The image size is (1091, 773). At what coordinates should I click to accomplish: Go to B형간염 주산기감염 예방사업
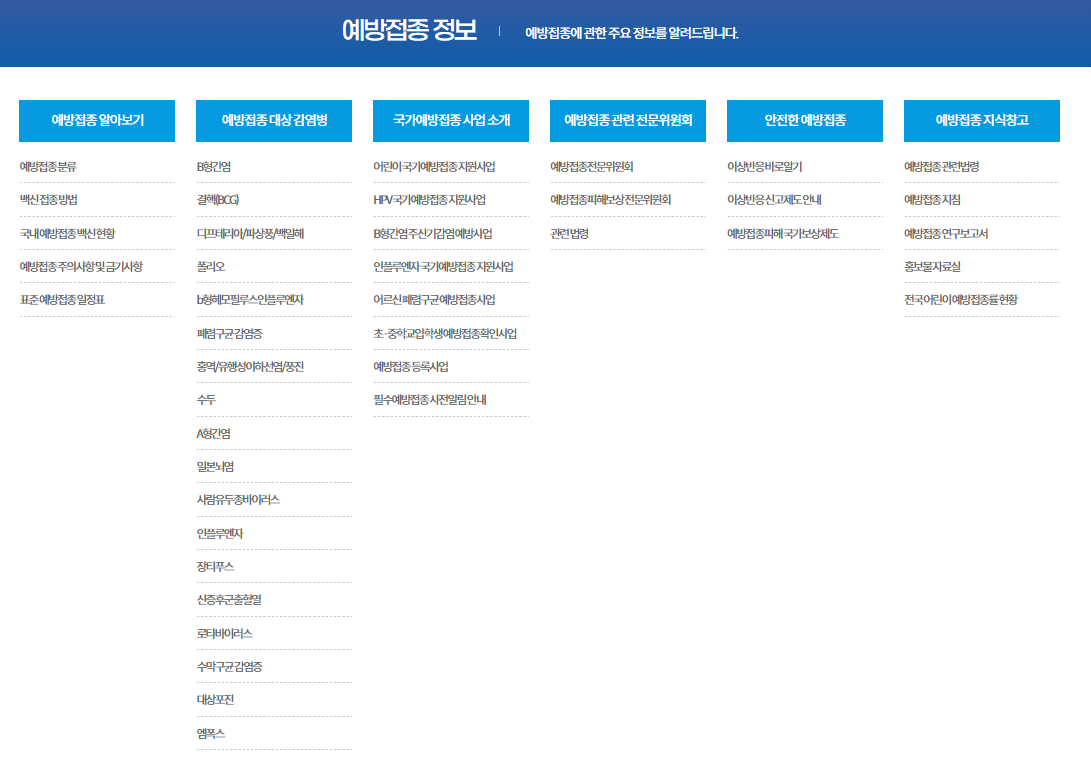pos(433,234)
